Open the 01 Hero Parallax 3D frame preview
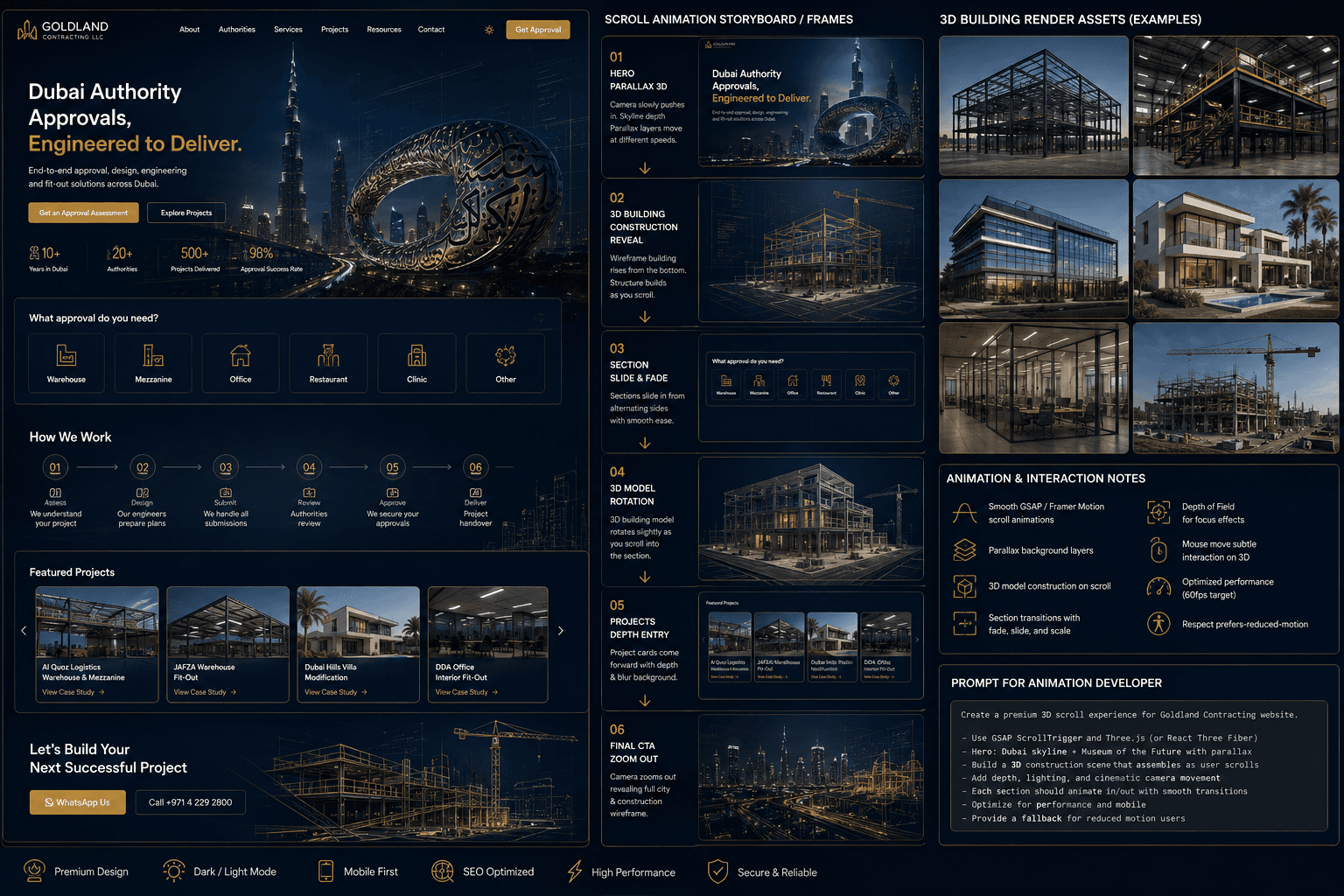 click(x=810, y=102)
